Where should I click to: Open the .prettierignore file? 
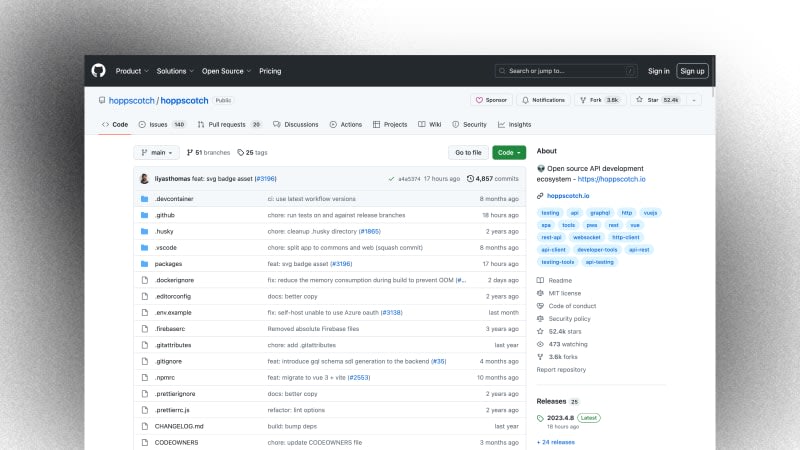pos(175,394)
